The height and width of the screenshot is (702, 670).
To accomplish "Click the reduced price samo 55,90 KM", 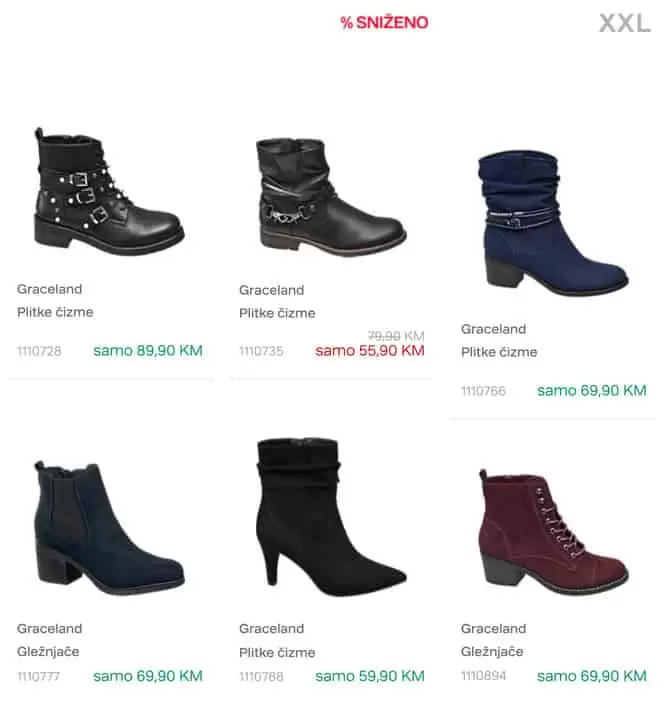I will point(370,351).
